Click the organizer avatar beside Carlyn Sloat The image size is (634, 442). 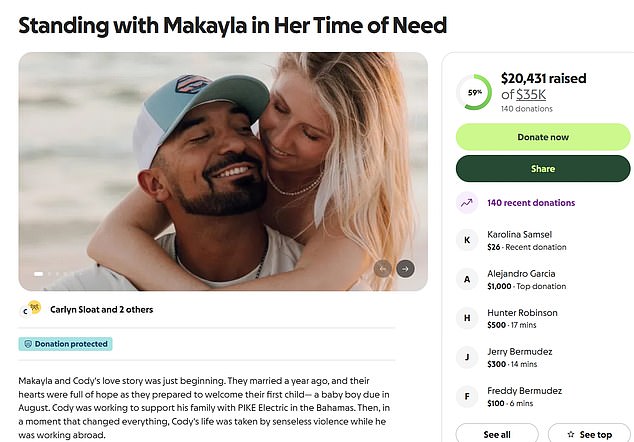coord(32,310)
